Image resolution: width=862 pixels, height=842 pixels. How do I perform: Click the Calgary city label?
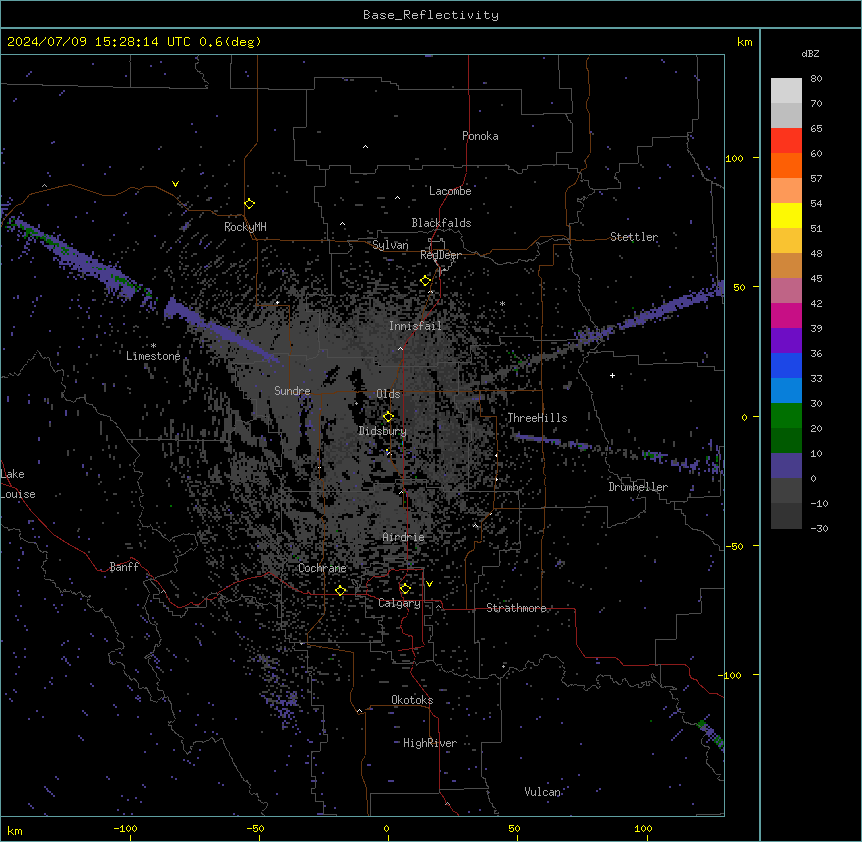coord(399,603)
